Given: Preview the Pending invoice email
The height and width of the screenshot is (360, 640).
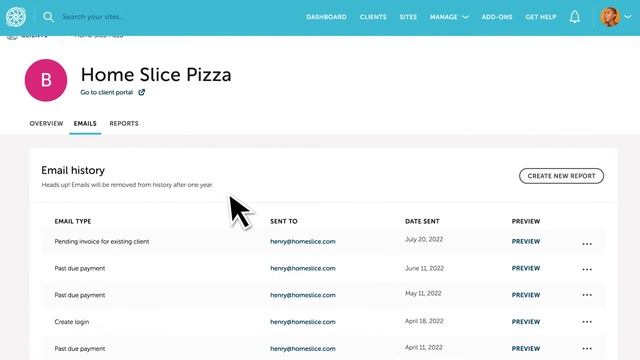Looking at the screenshot, I should 526,242.
